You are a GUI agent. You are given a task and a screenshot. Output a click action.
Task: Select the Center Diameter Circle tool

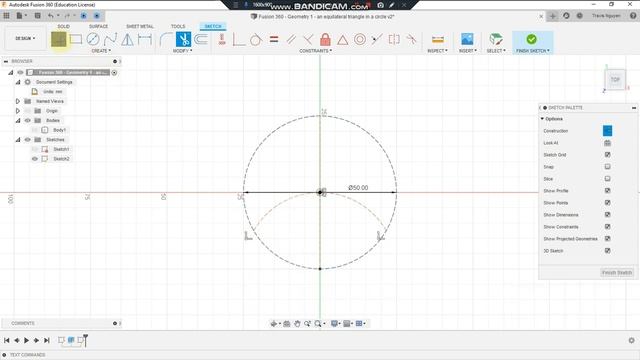(93, 39)
